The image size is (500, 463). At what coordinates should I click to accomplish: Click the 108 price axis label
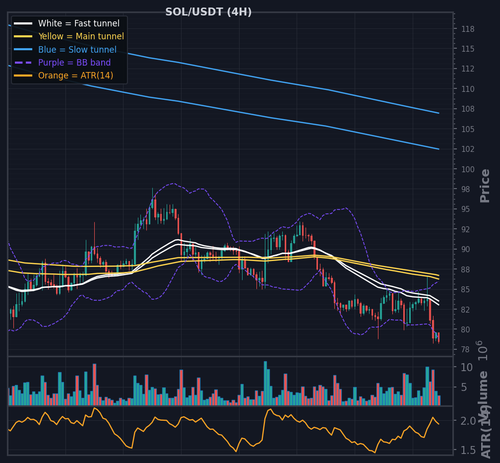pyautogui.click(x=468, y=109)
